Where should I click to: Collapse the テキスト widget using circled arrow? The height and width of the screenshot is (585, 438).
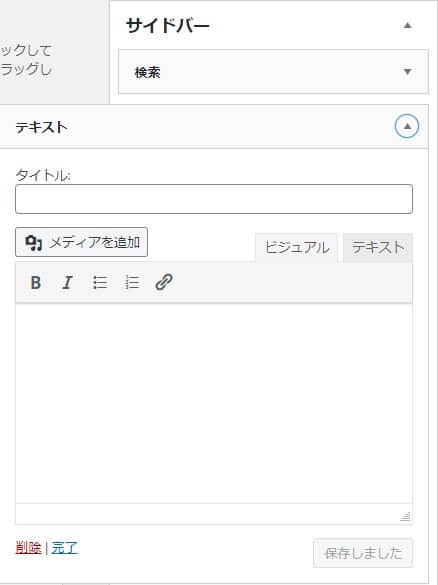click(x=407, y=126)
